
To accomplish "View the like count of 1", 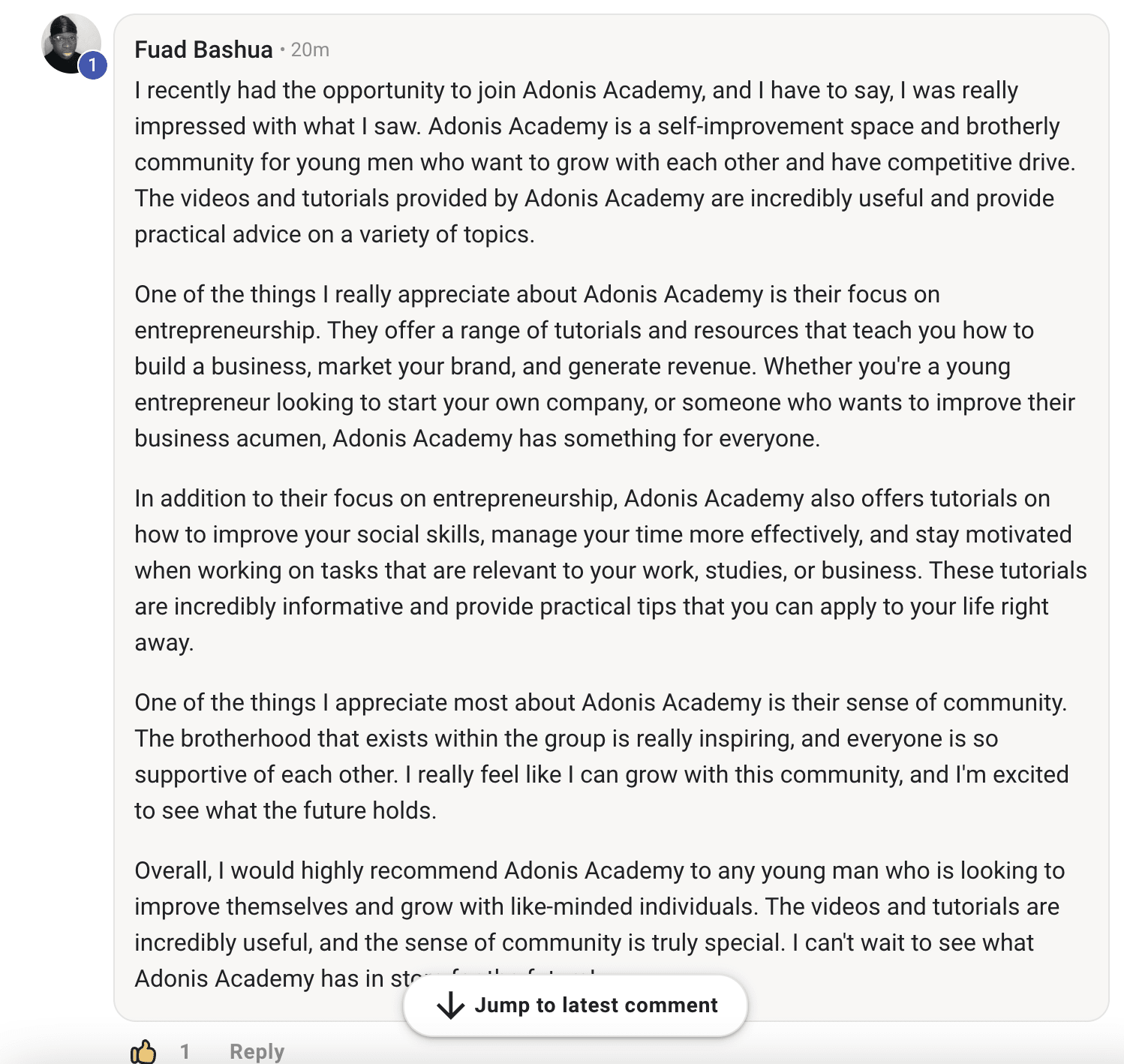I will pyautogui.click(x=185, y=1051).
